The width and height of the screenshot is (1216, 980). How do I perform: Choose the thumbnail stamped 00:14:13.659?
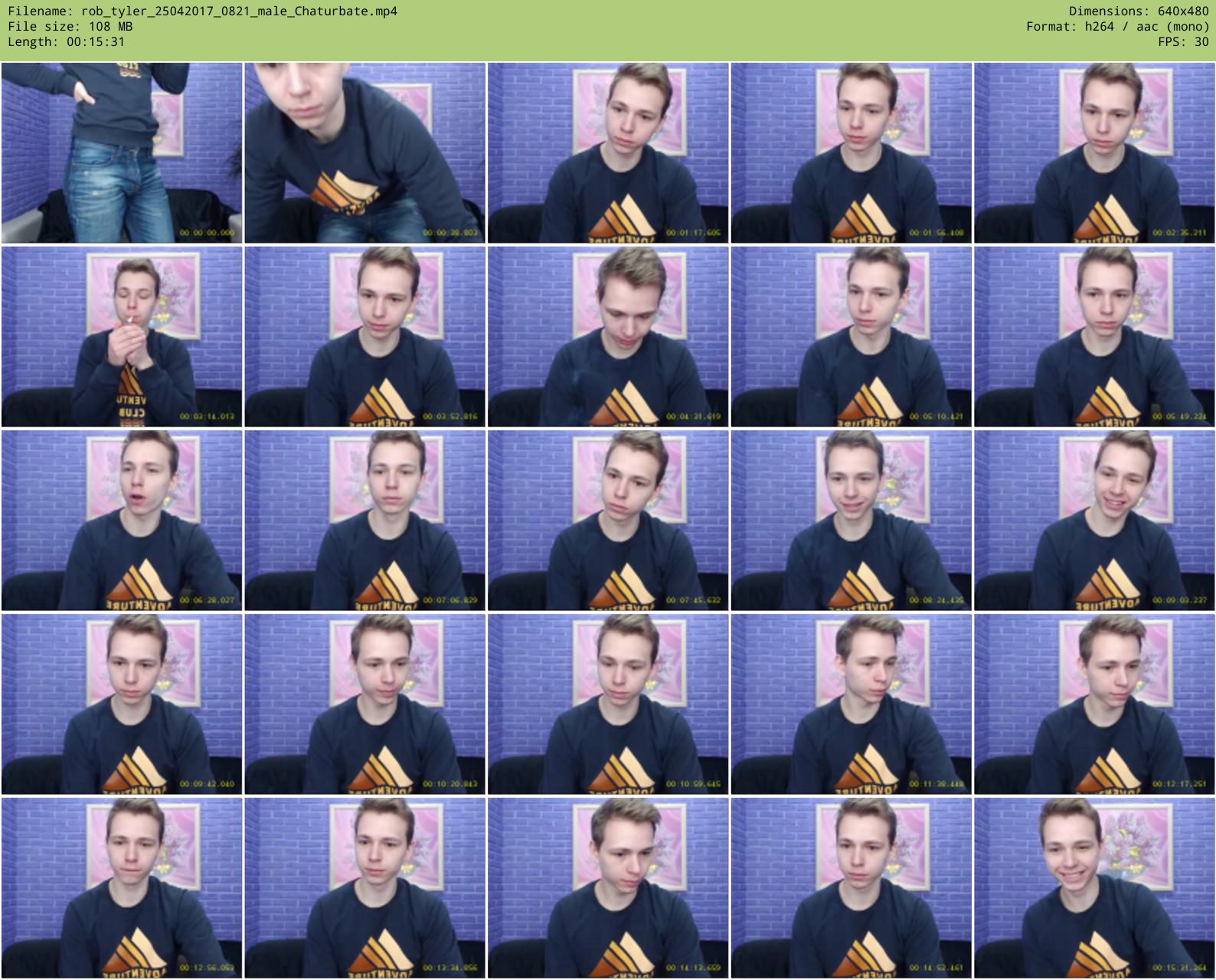pos(608,888)
